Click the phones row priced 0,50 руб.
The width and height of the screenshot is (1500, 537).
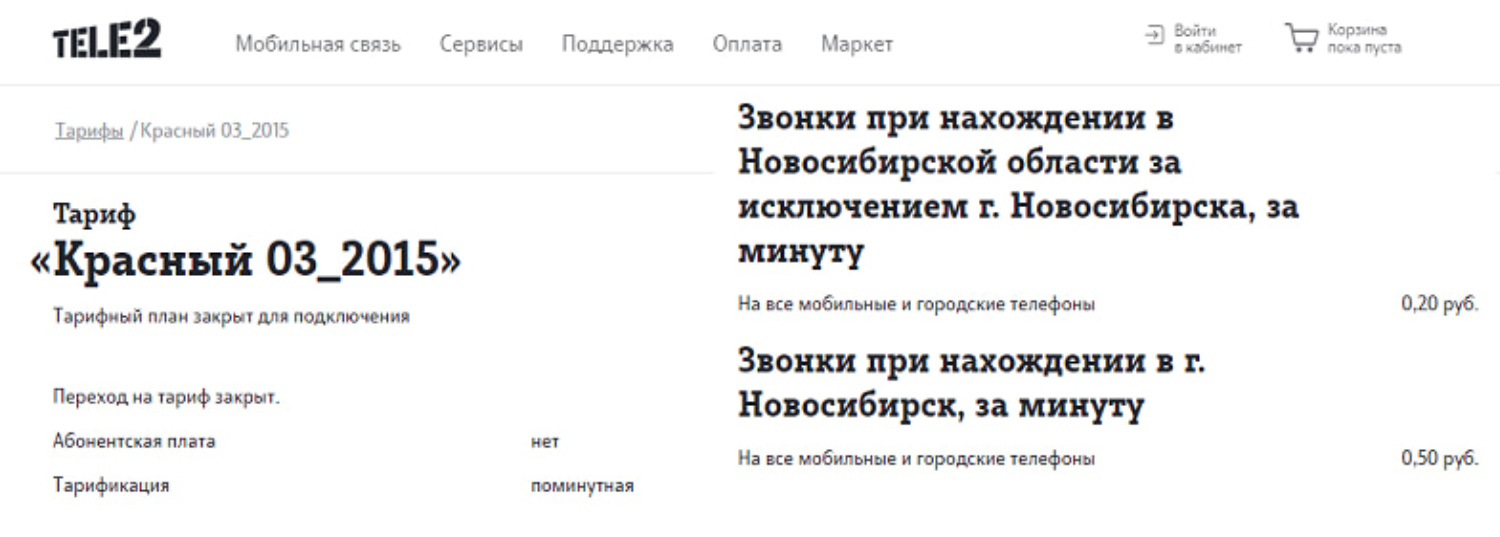coord(1108,459)
